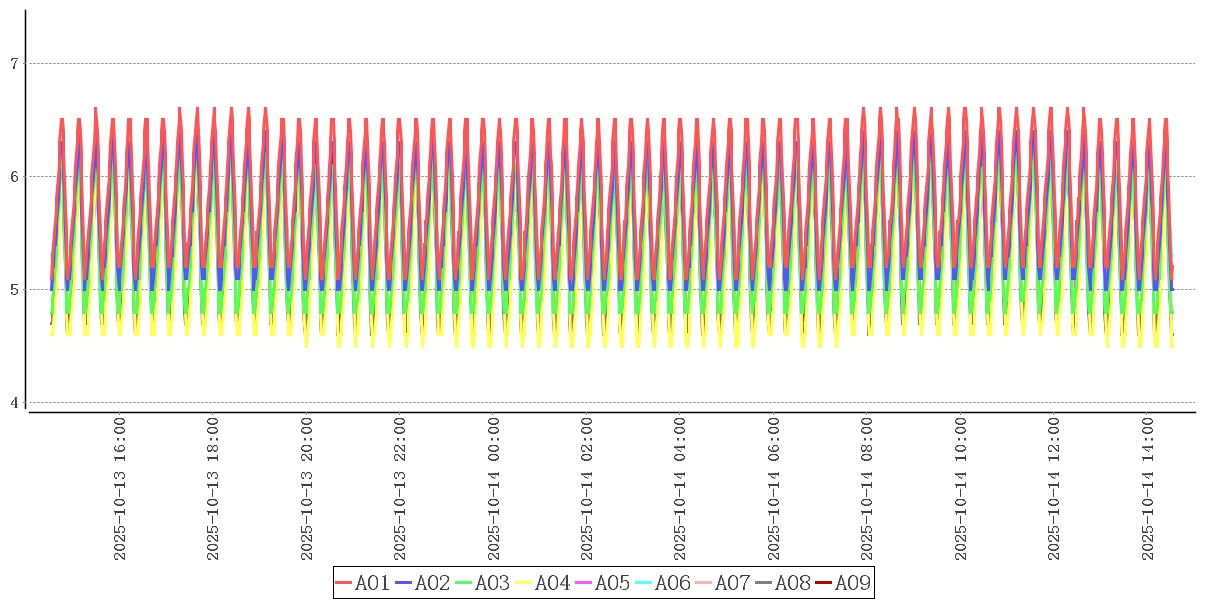
Task: Pick the 2025-10-14 04:00 axis label
Action: point(680,489)
